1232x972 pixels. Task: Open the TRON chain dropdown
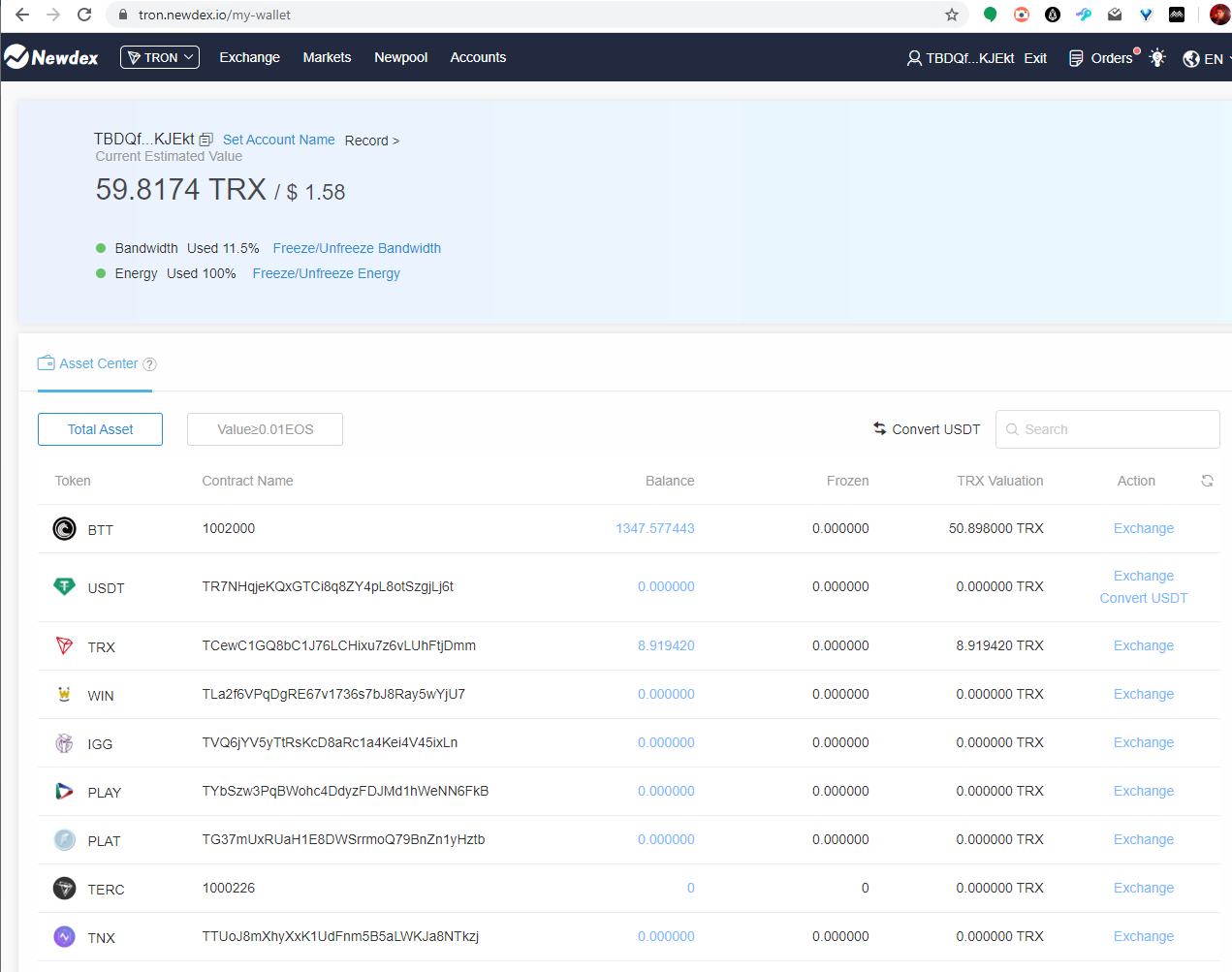(160, 57)
